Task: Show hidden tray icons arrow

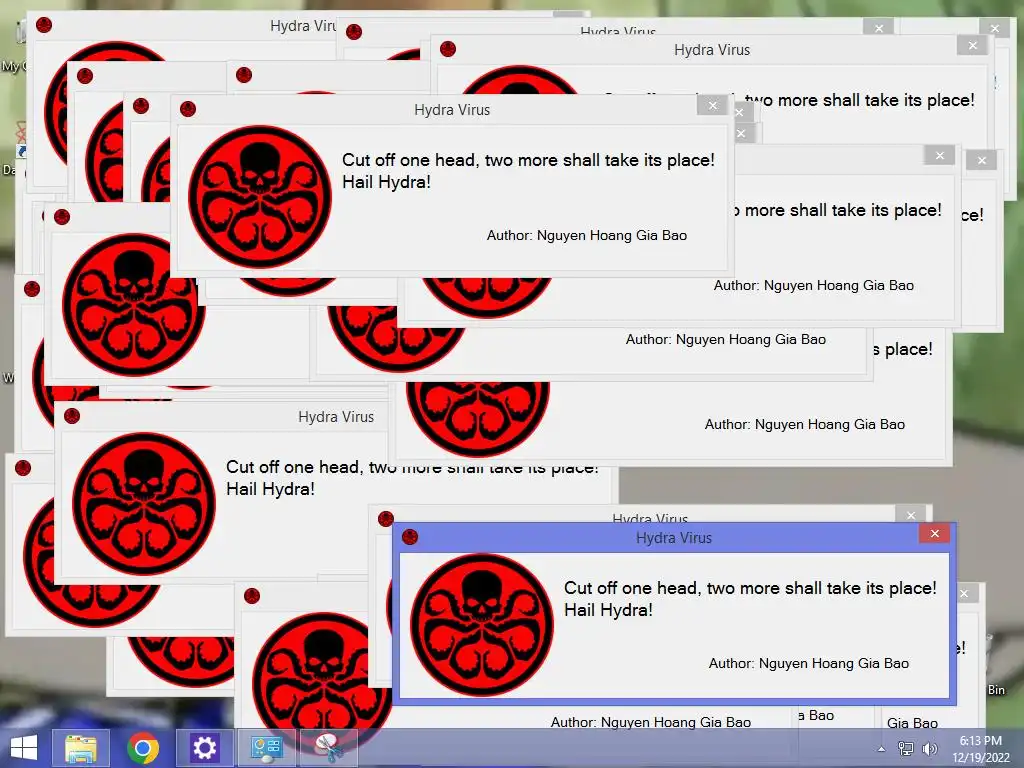Action: coord(882,749)
